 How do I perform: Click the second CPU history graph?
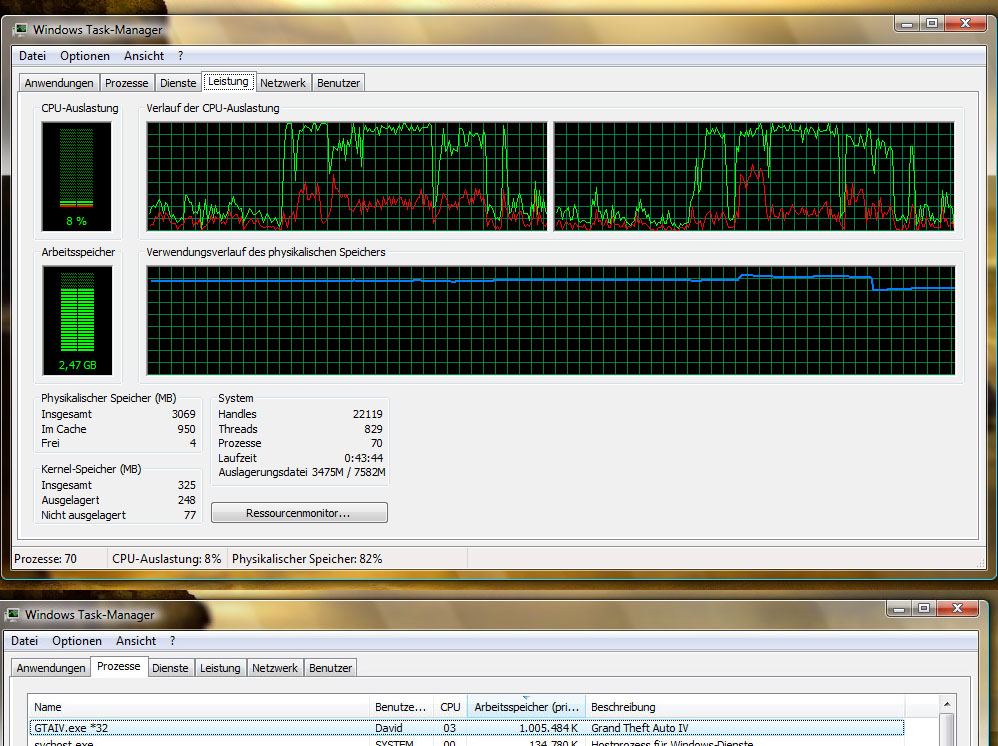coord(754,176)
